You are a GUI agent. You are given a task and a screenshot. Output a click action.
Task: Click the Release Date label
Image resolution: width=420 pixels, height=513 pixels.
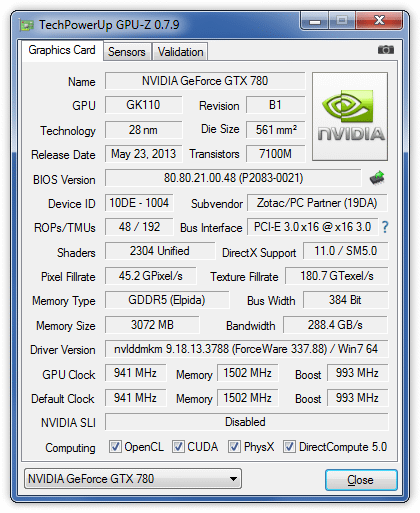point(63,155)
